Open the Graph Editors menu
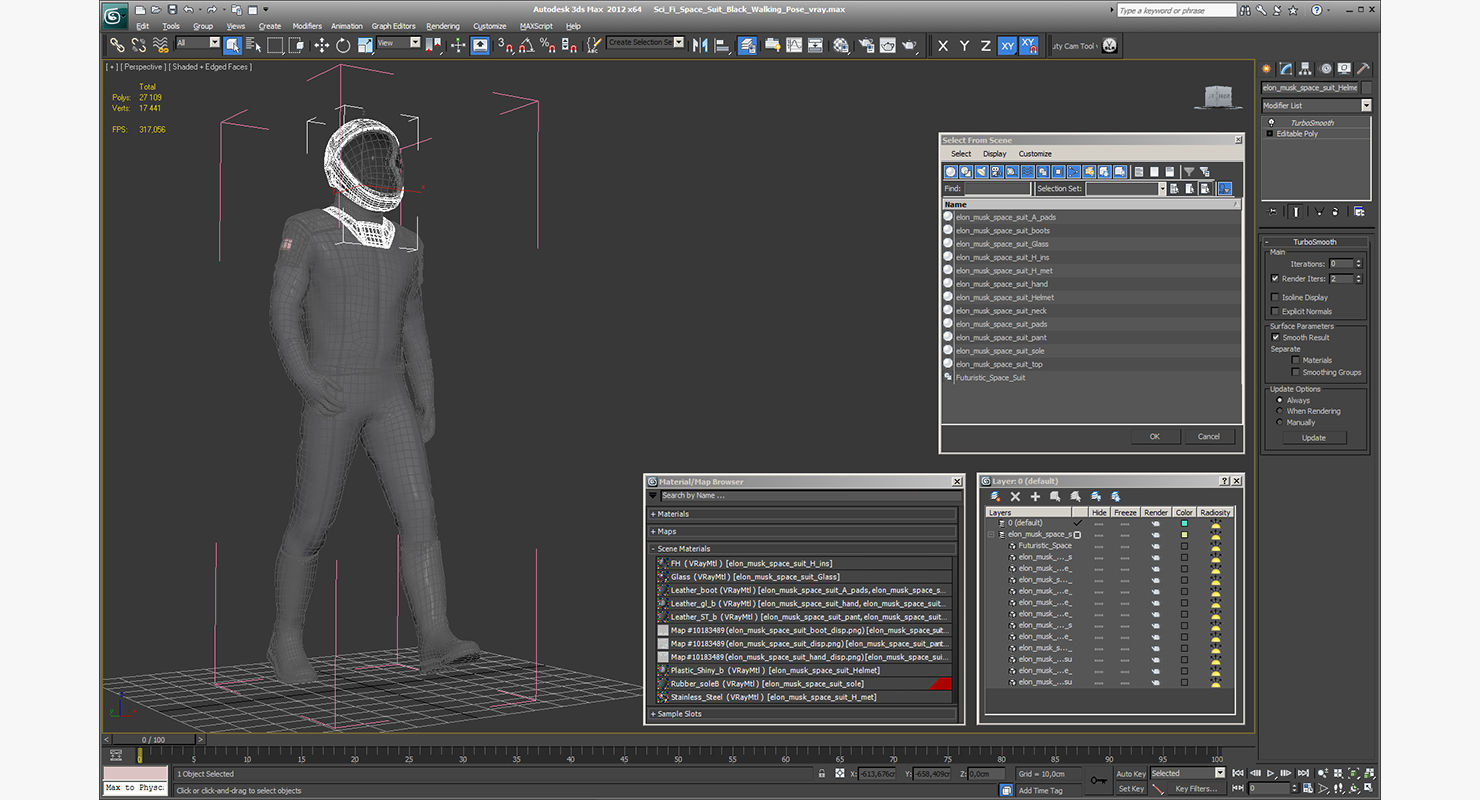The height and width of the screenshot is (800, 1480). click(x=393, y=26)
